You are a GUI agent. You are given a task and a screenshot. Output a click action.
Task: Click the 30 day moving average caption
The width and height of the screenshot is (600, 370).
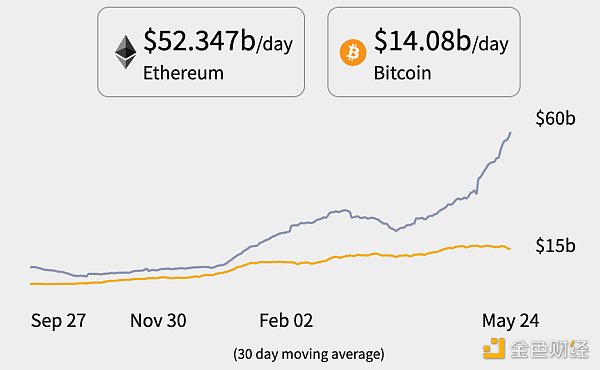click(308, 354)
